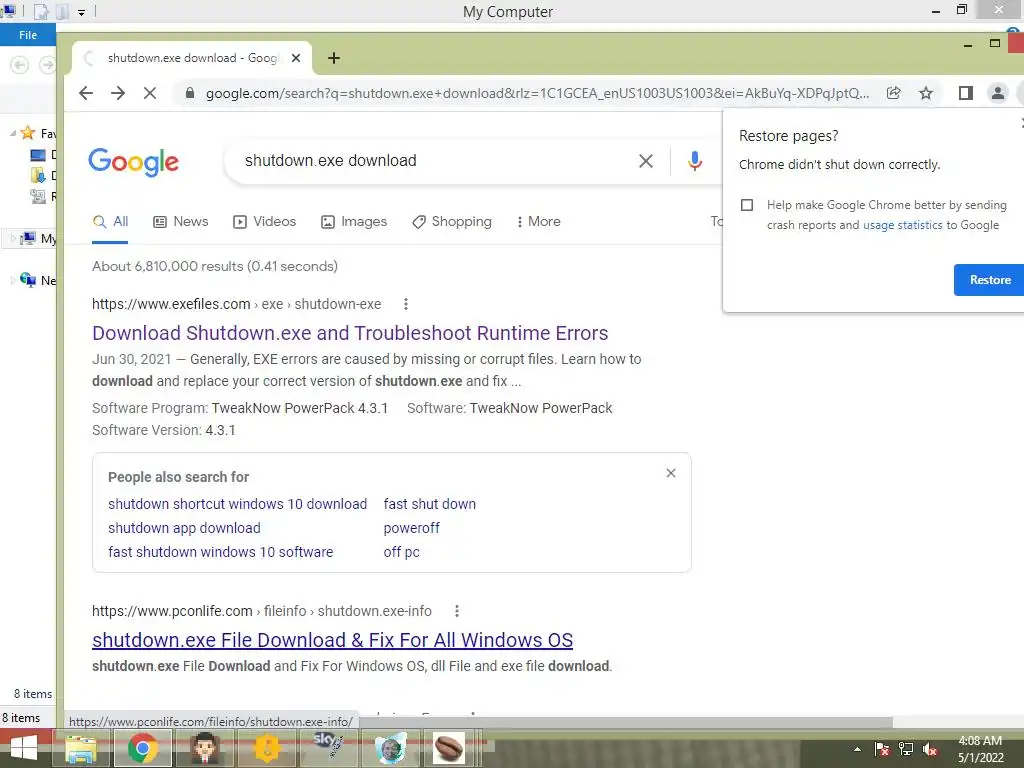Switch to News results
1024x768 pixels.
coord(181,222)
